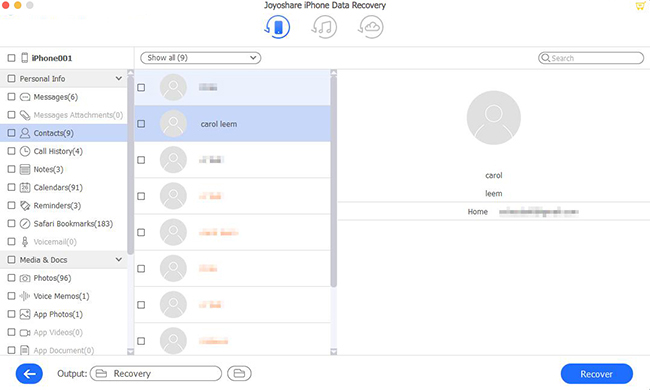
Task: Click the Messages speech bubble icon
Action: tap(25, 97)
